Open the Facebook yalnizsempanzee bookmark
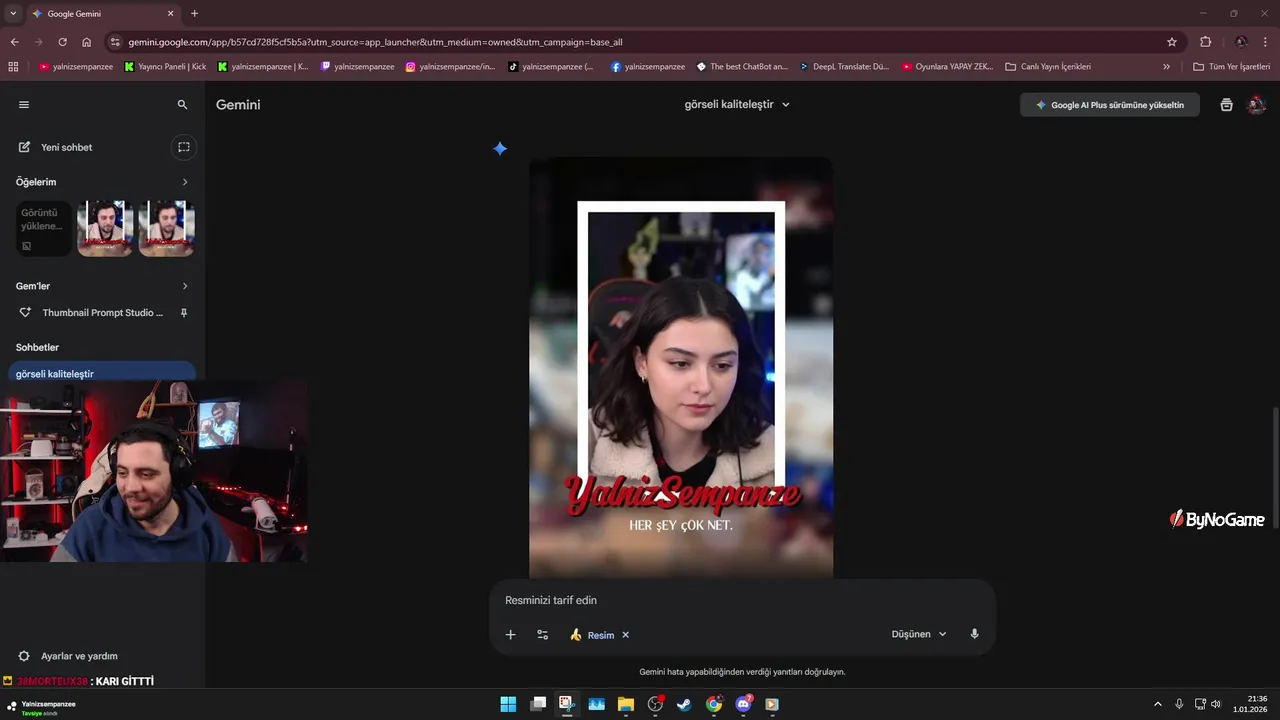The image size is (1280, 720). click(x=648, y=67)
